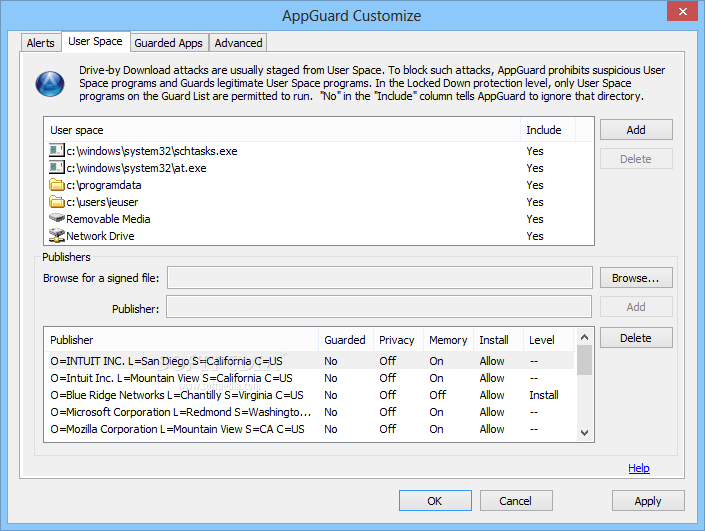This screenshot has width=705, height=531.
Task: Open the Guarded Apps tab
Action: click(x=169, y=43)
